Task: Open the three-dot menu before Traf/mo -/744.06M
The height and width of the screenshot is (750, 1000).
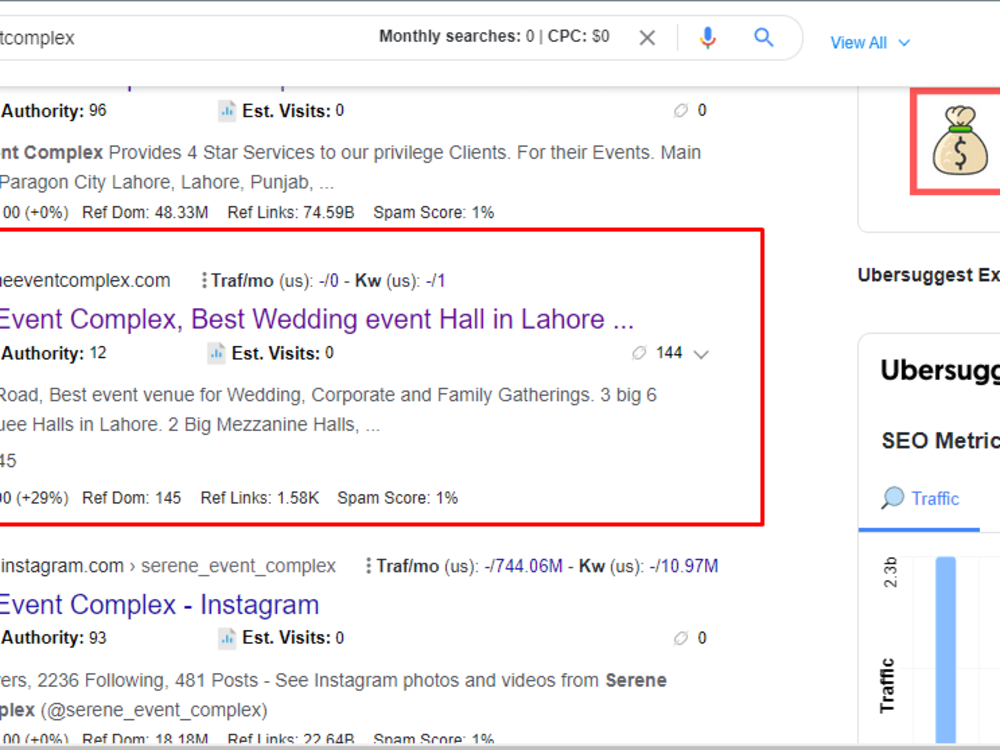Action: (x=368, y=566)
